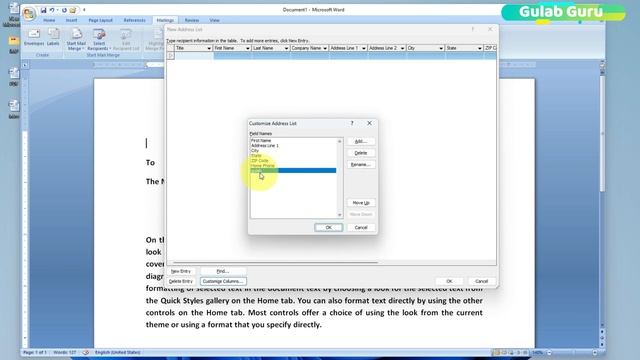Image resolution: width=640 pixels, height=360 pixels.
Task: Select the highlighted last field in Field Names
Action: pyautogui.click(x=293, y=171)
